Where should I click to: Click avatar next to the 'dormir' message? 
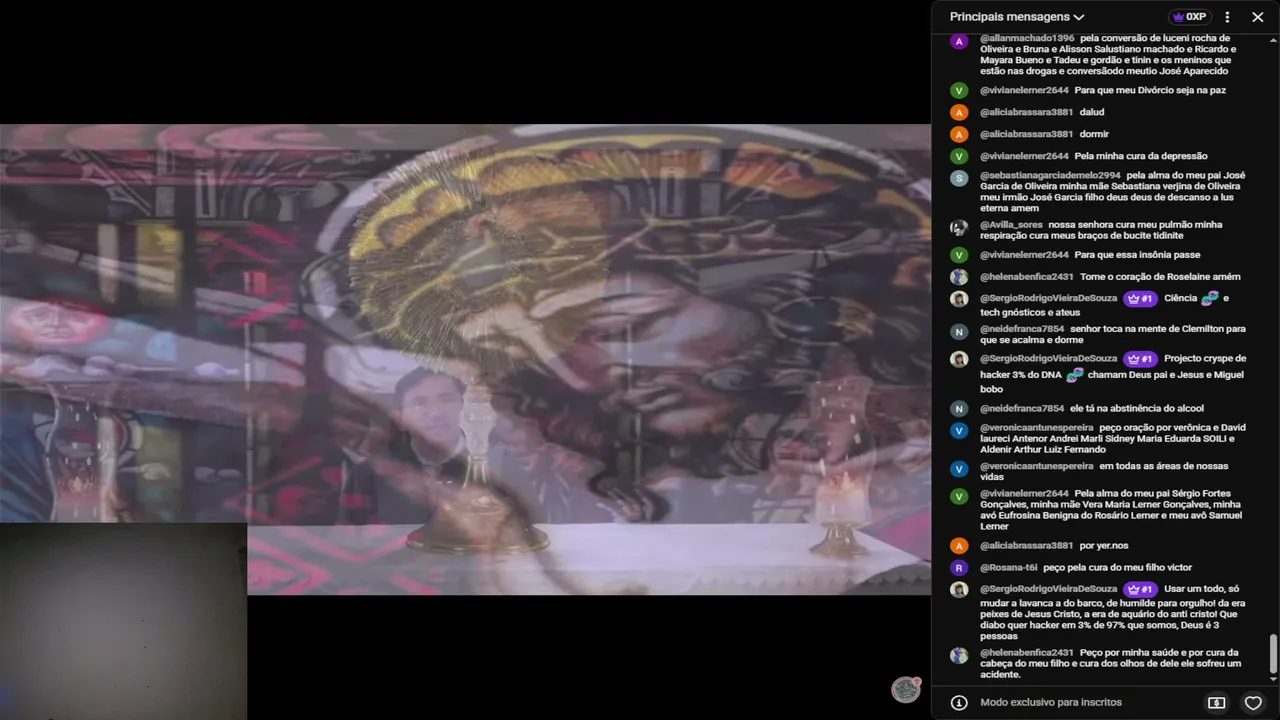[x=959, y=134]
